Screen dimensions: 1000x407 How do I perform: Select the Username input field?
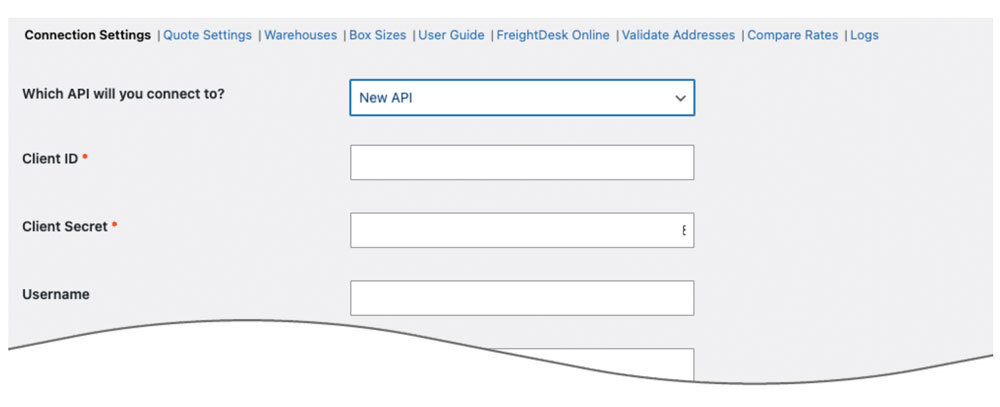pos(521,297)
